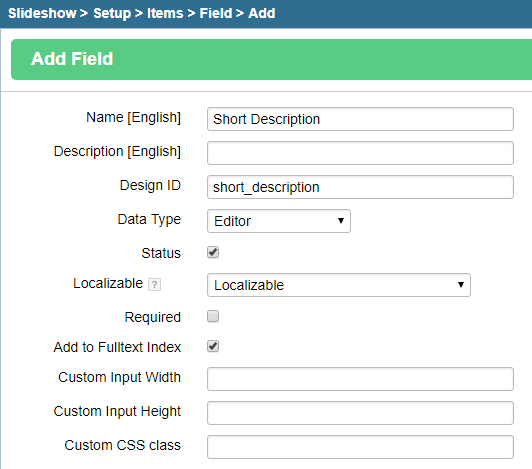
Task: Click the Add breadcrumb item
Action: tap(262, 13)
